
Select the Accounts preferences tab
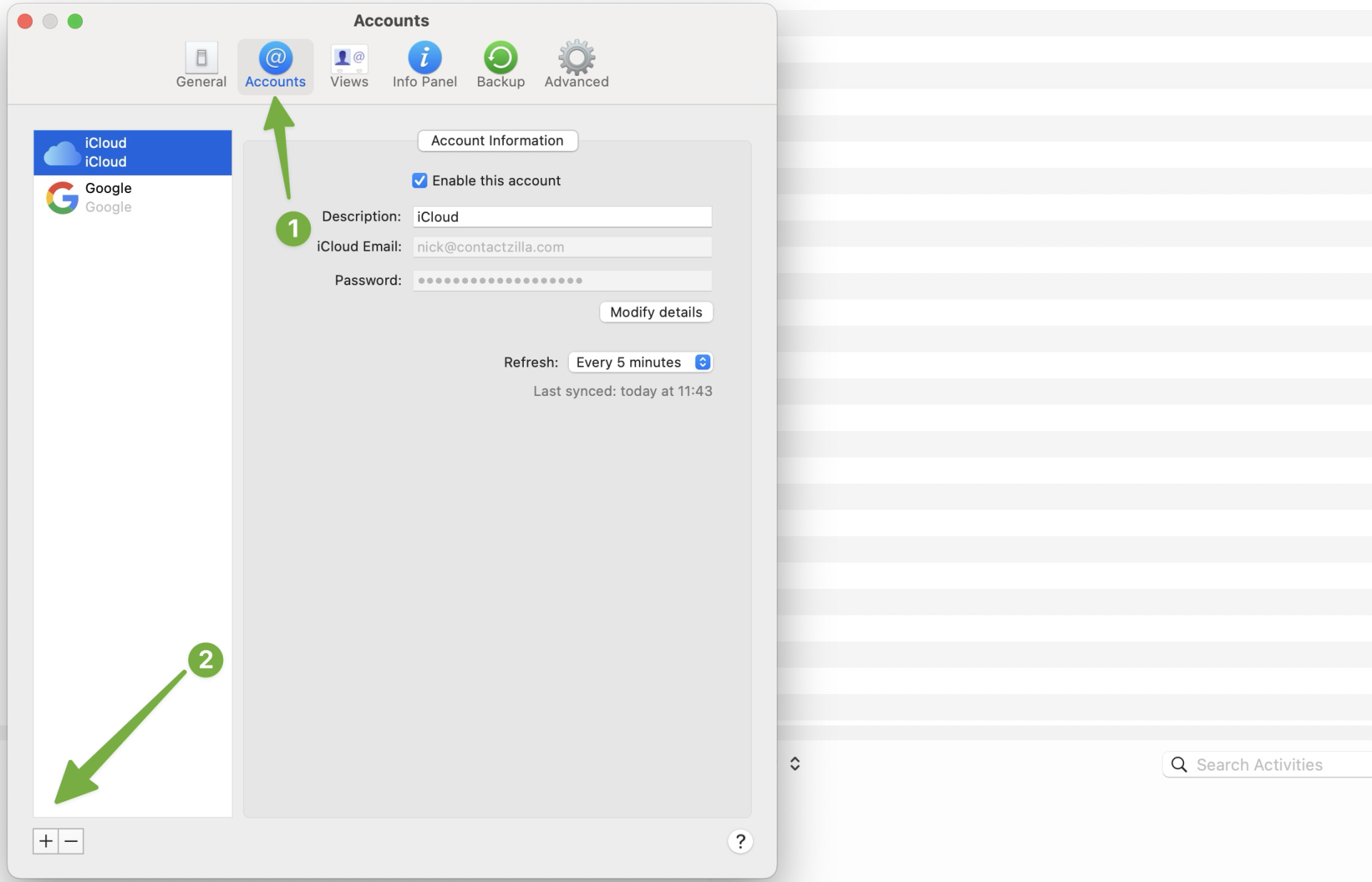pos(275,66)
